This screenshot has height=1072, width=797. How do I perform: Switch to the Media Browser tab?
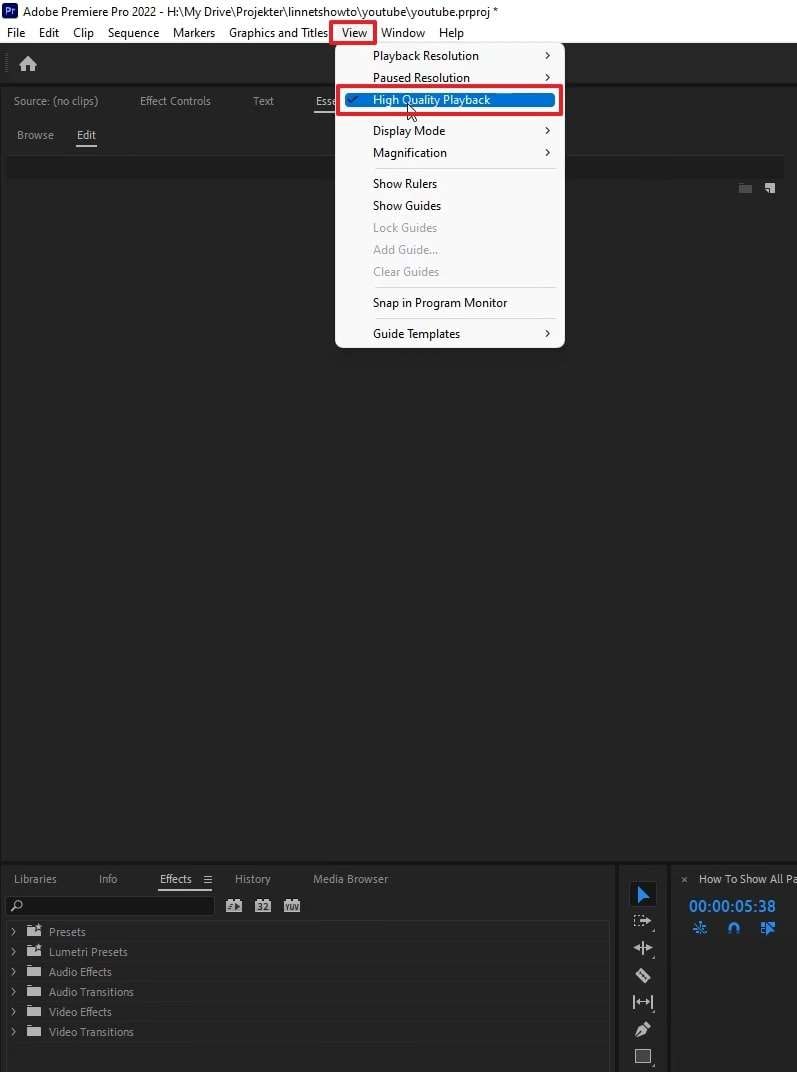tap(351, 879)
